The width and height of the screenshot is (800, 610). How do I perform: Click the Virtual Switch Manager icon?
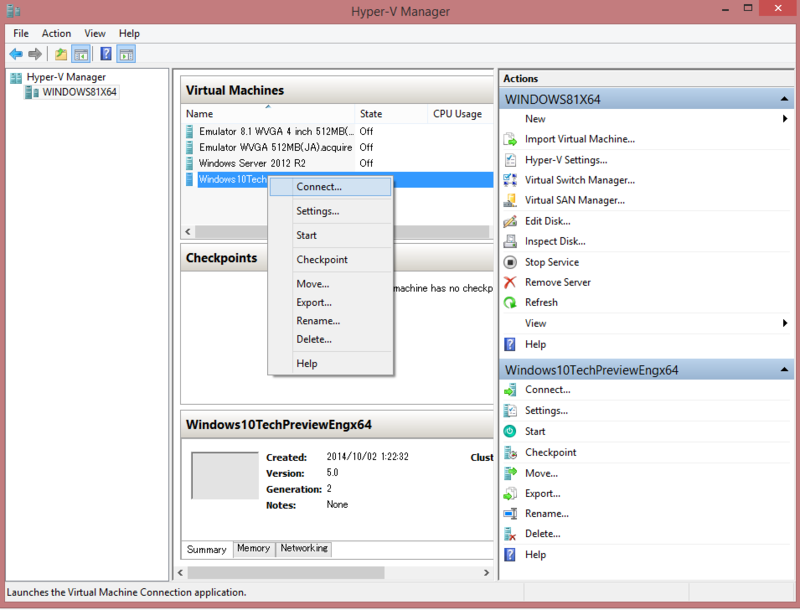[x=510, y=180]
